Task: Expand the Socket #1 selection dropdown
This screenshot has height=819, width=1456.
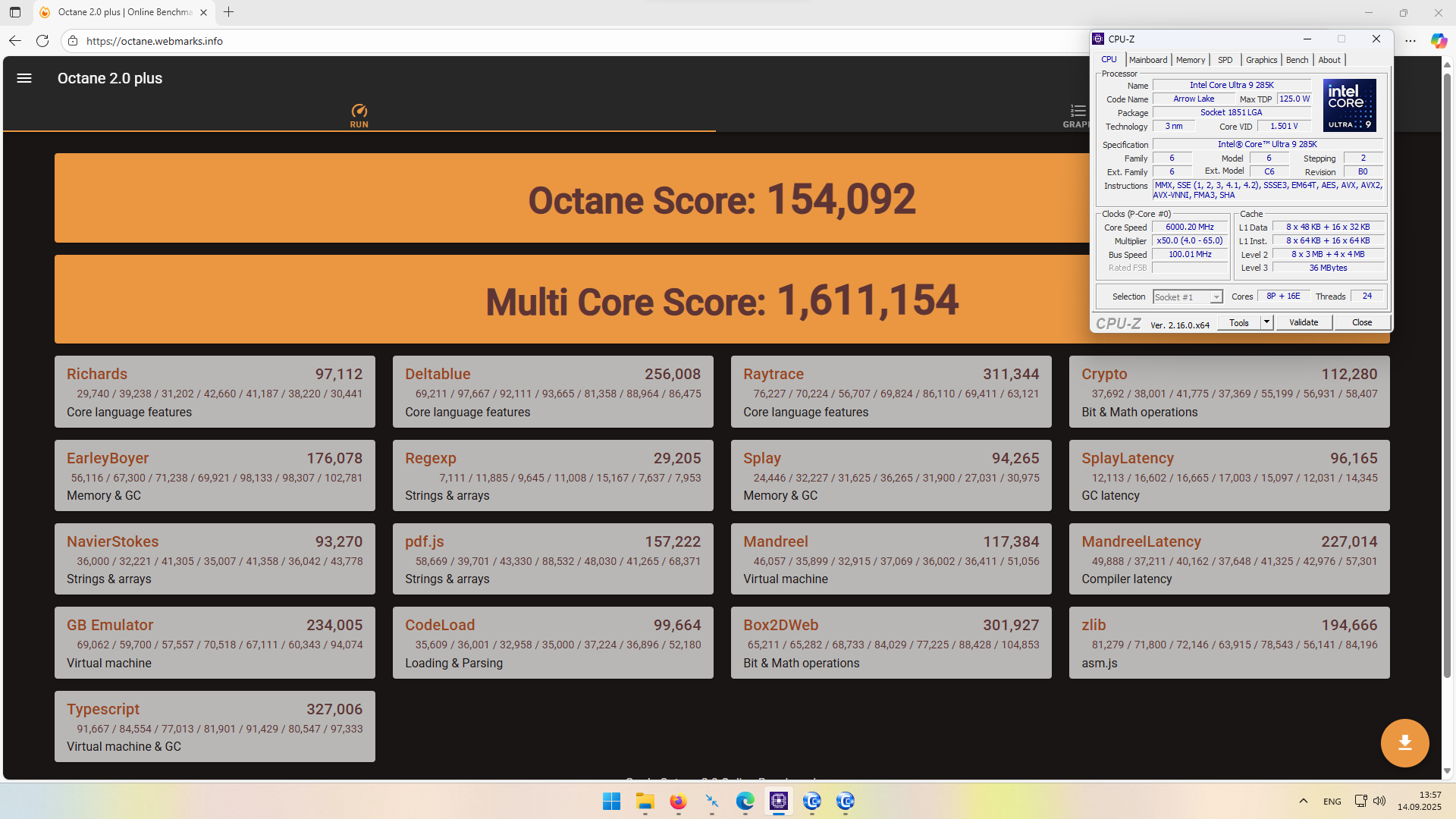Action: click(1216, 297)
